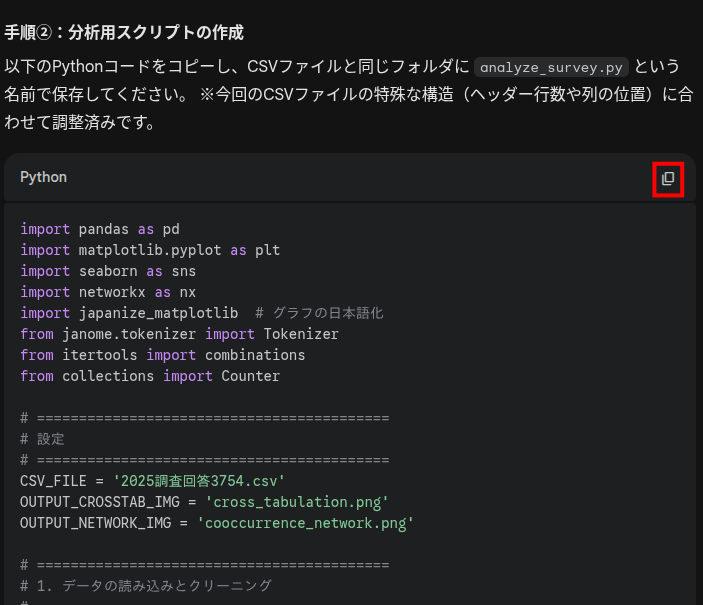Viewport: 703px width, 605px height.
Task: Click the matplotlib.pyplot import line
Action: click(150, 250)
